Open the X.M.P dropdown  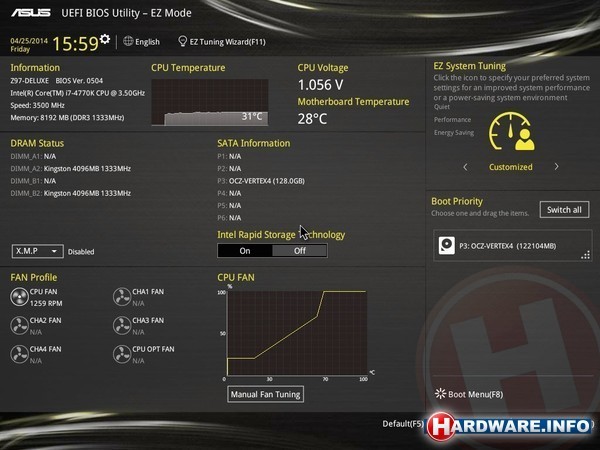(38, 251)
